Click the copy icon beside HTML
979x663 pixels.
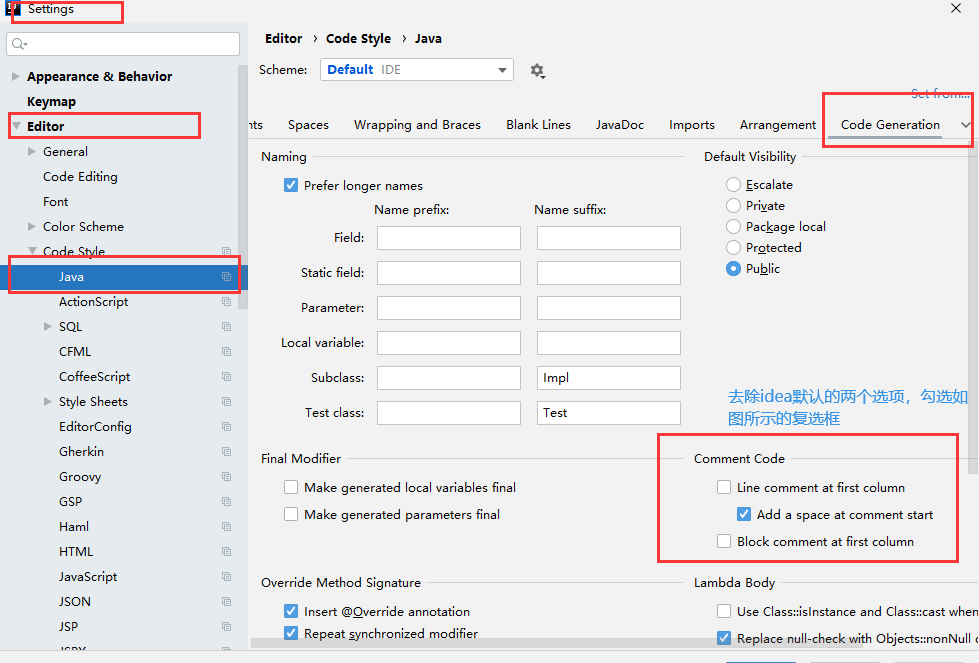click(227, 551)
